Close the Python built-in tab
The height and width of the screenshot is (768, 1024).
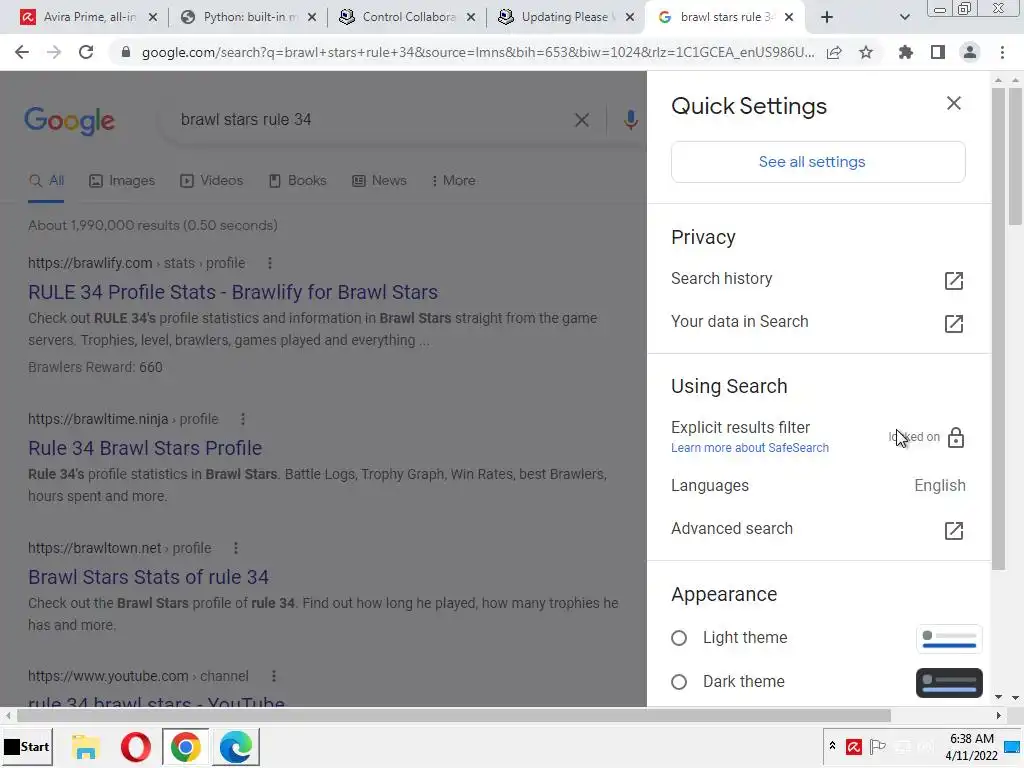point(312,18)
